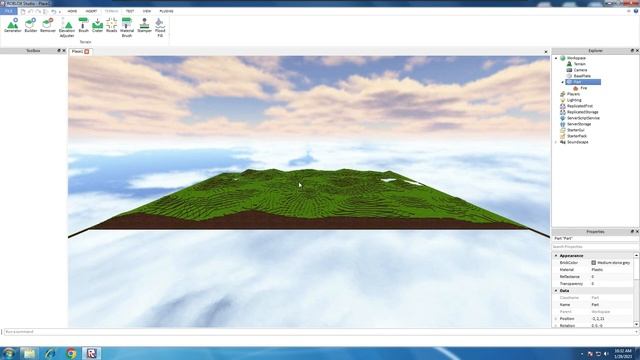The width and height of the screenshot is (640, 360).
Task: Select the terrain Remover tool
Action: [x=48, y=25]
